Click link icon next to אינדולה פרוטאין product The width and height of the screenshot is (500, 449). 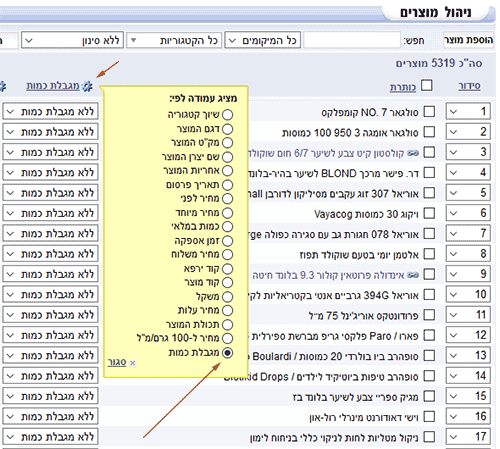pos(413,275)
